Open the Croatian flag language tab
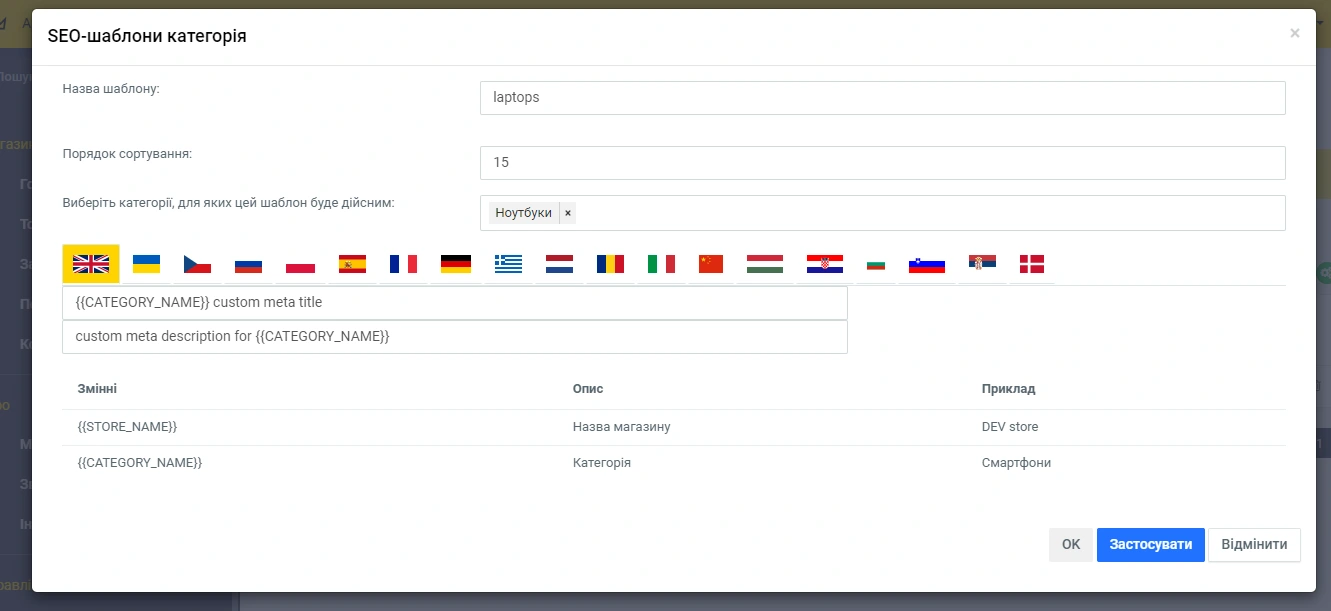The width and height of the screenshot is (1331, 611). (x=825, y=264)
